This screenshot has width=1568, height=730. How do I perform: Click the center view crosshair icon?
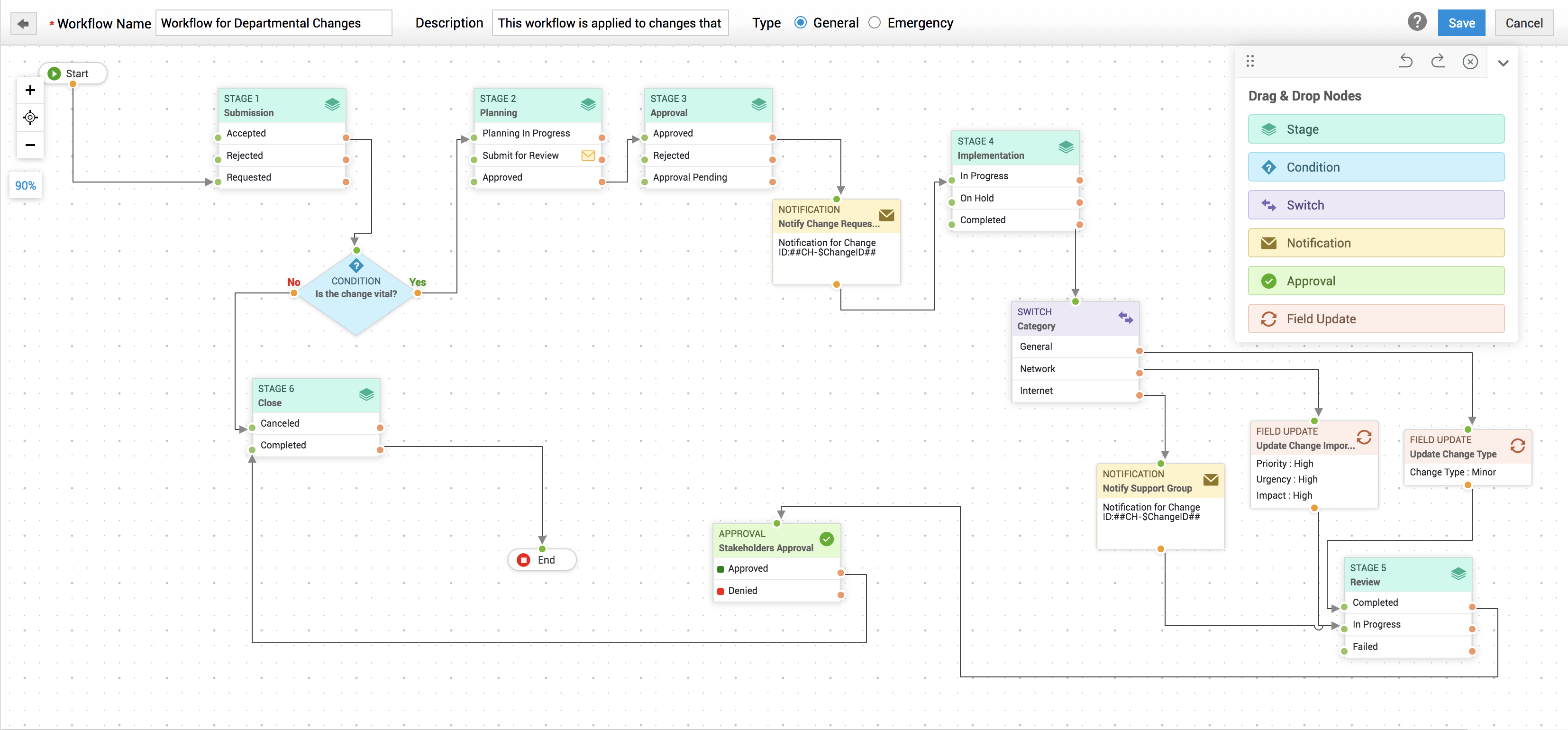(x=30, y=117)
